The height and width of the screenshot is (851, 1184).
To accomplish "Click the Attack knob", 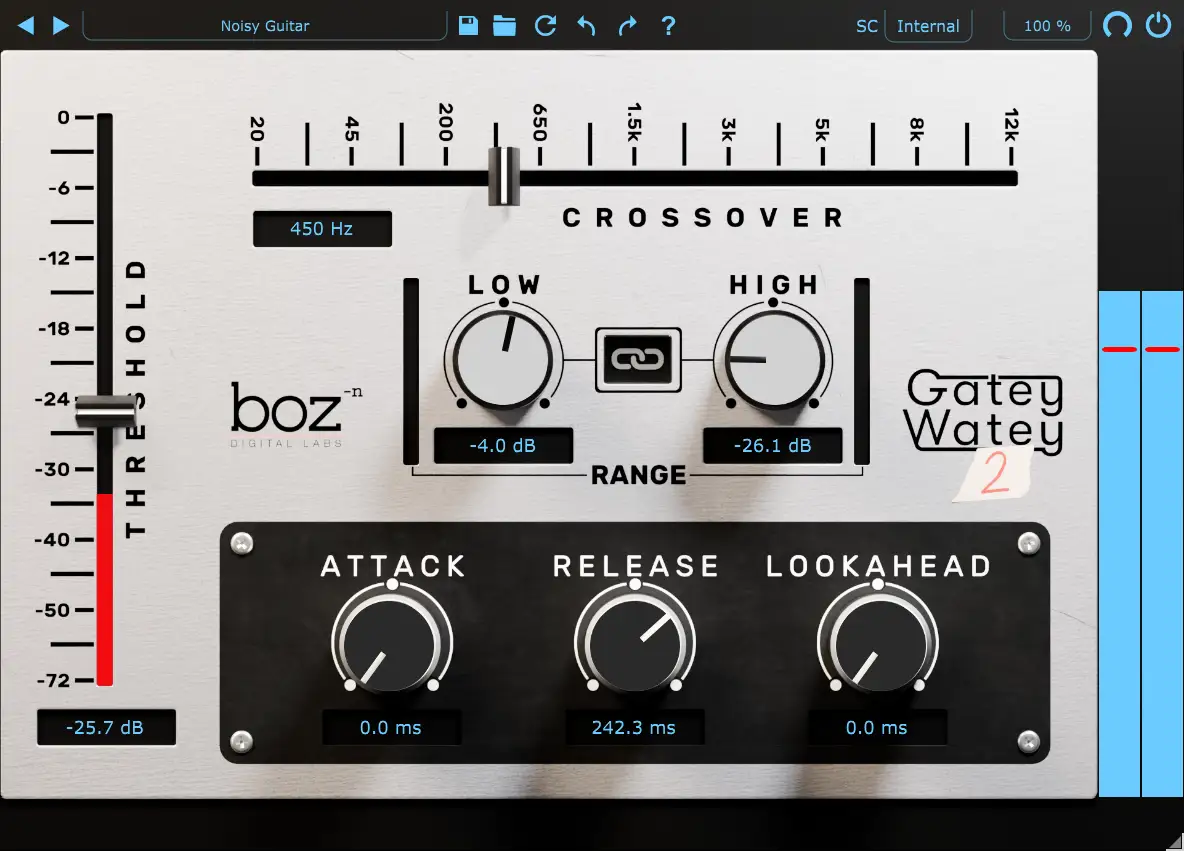I will 391,643.
